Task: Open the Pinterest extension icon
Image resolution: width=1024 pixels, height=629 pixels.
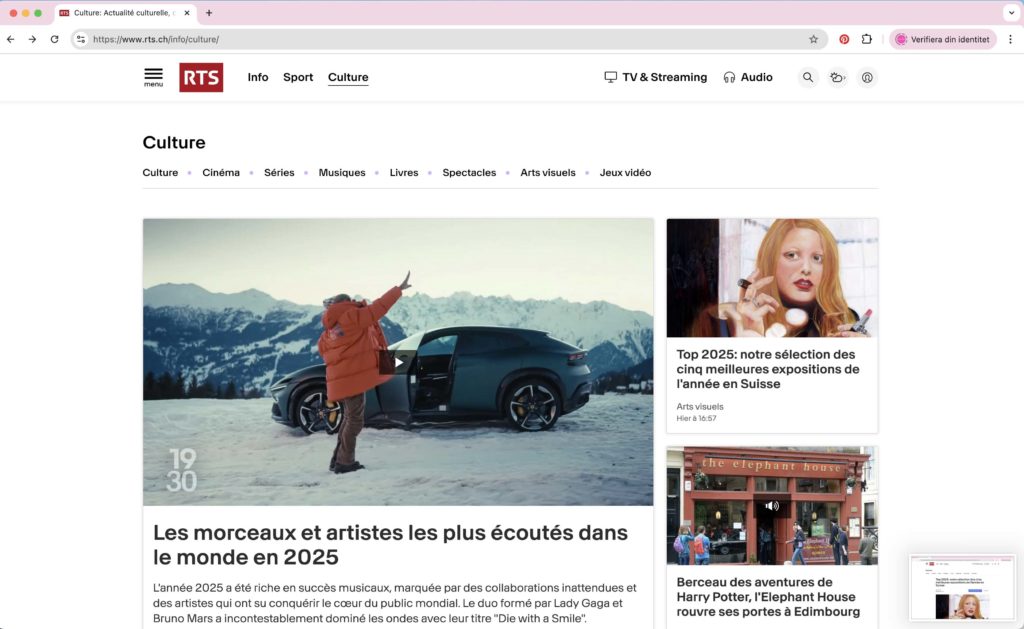Action: click(844, 39)
